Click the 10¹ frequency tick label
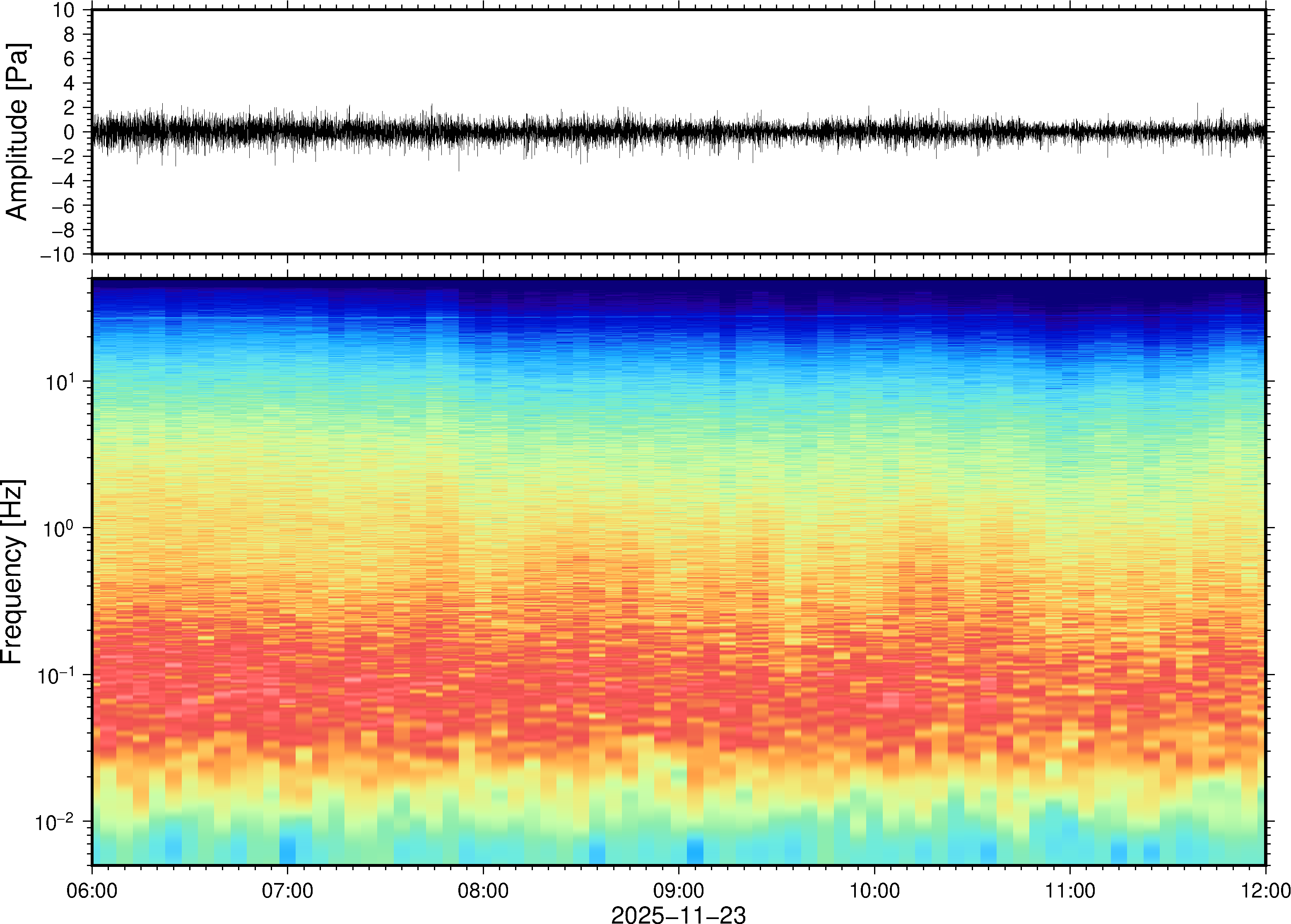The image size is (1291, 924). (x=60, y=382)
